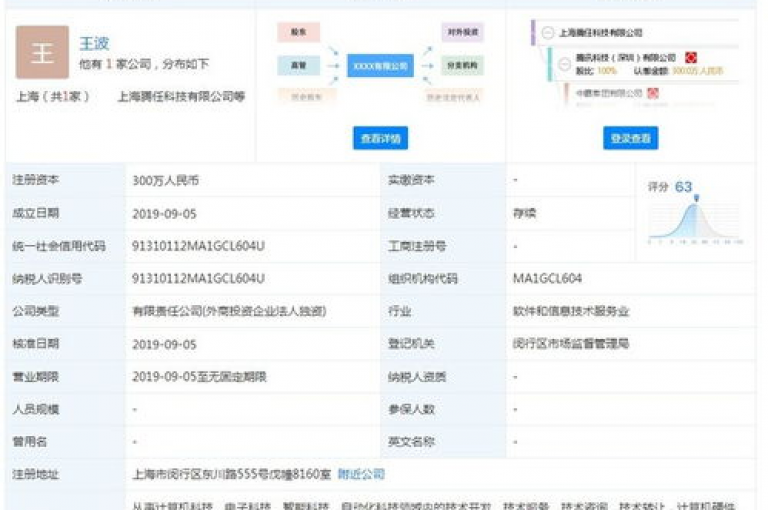The height and width of the screenshot is (510, 768).
Task: Select 2019-09-05至无固定期限 value
Action: 199,376
